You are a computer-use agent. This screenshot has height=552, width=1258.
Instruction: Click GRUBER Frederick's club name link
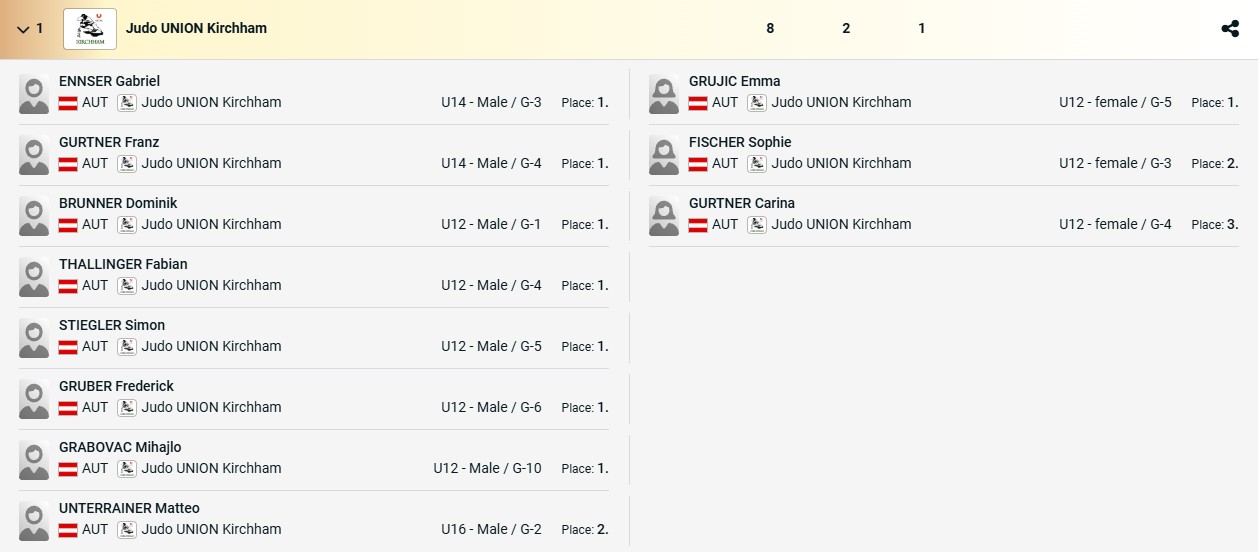(211, 407)
